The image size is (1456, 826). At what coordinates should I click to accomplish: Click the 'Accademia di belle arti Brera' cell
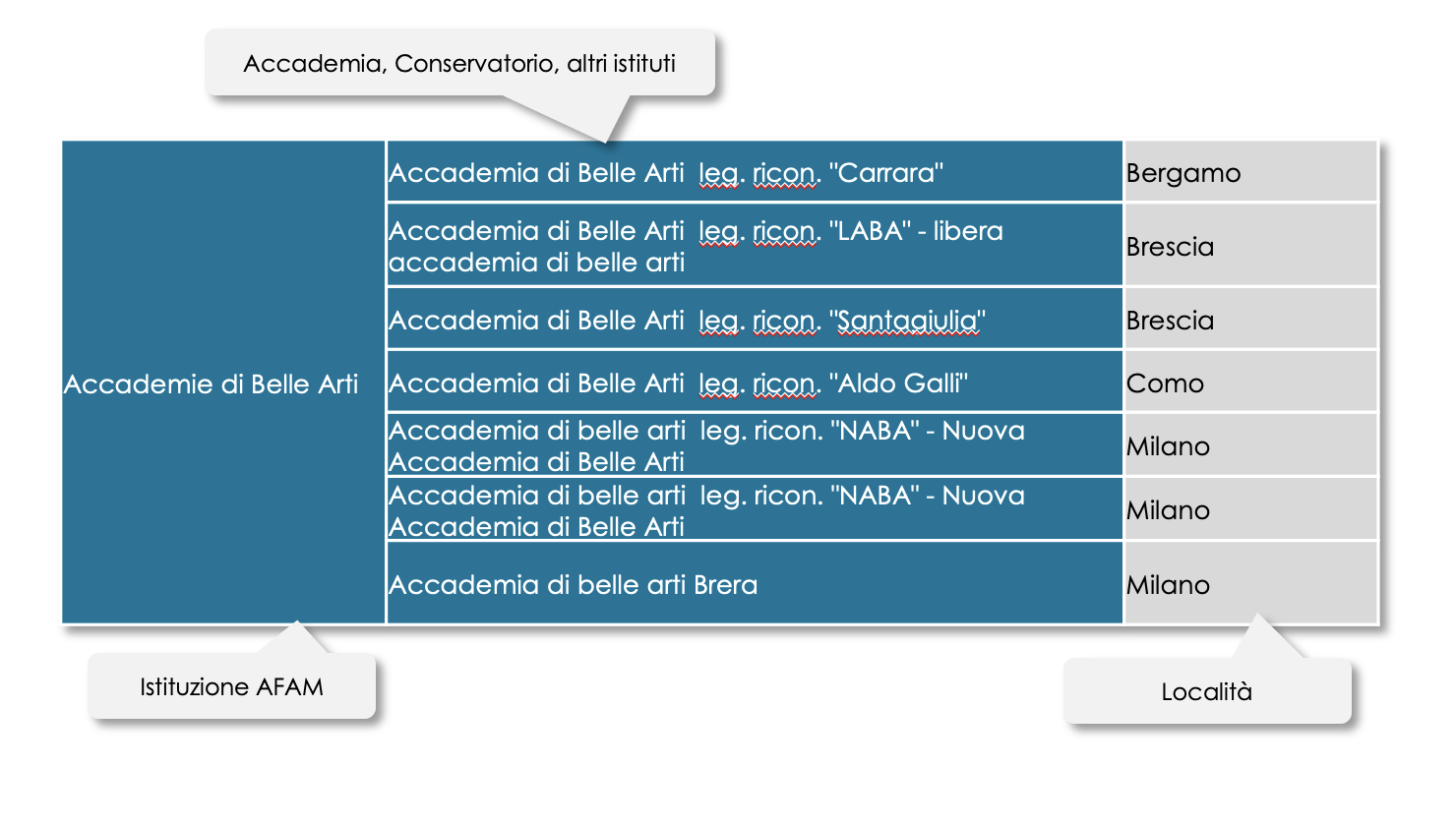(755, 584)
